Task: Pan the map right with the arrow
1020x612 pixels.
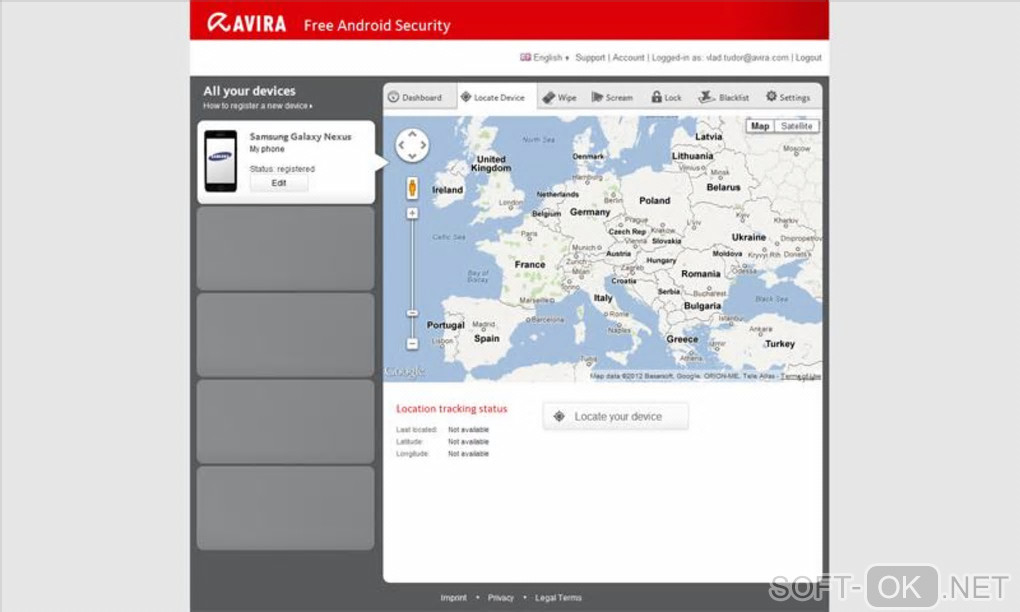Action: pos(423,145)
